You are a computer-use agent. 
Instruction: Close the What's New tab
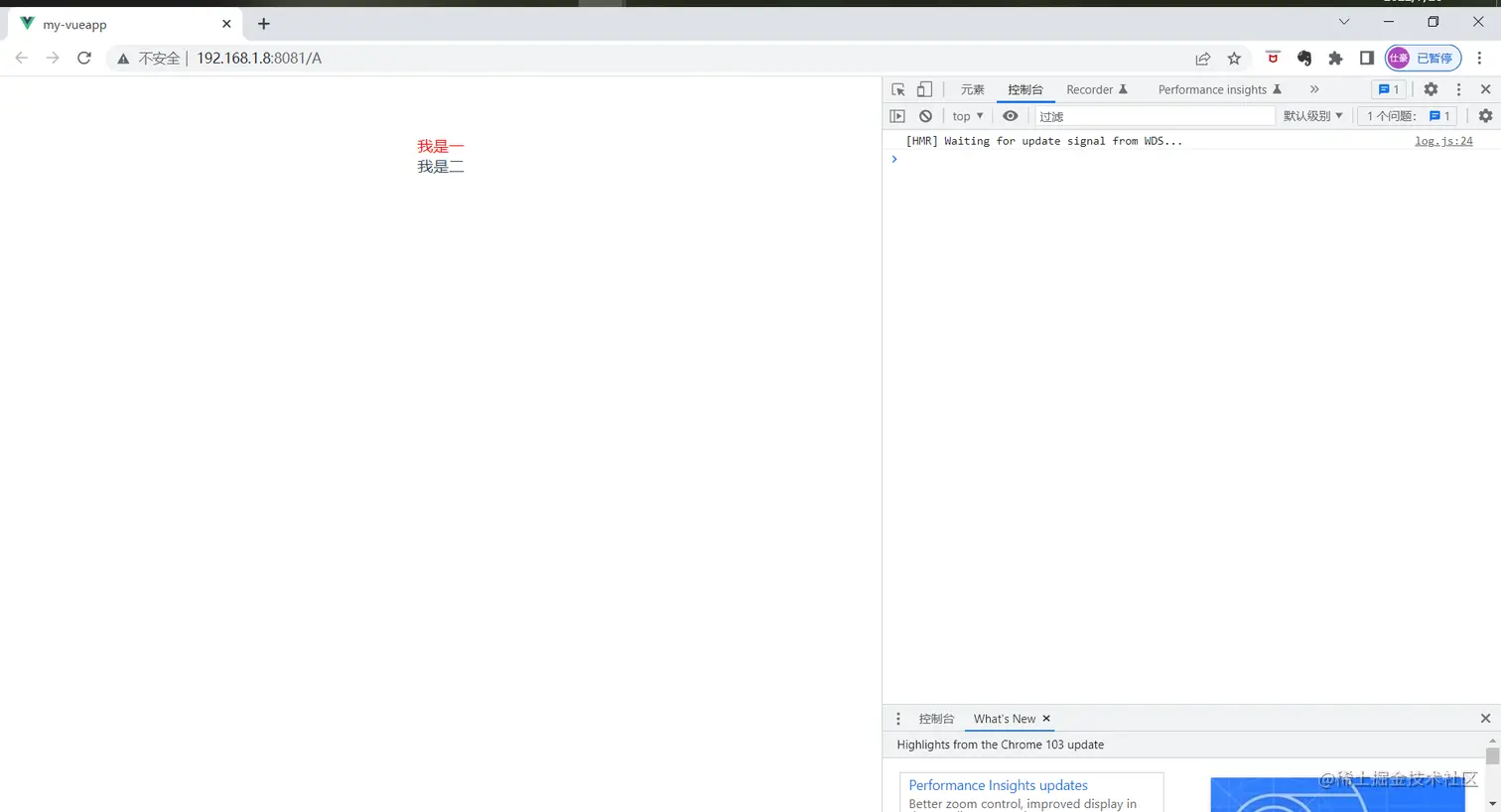(1046, 719)
